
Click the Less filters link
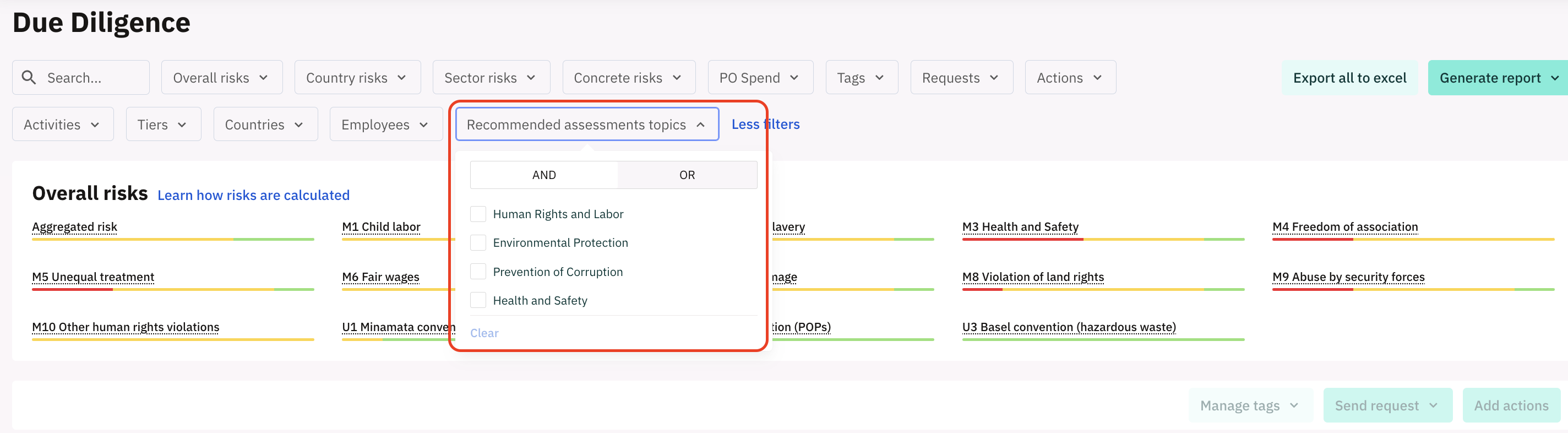pos(765,125)
